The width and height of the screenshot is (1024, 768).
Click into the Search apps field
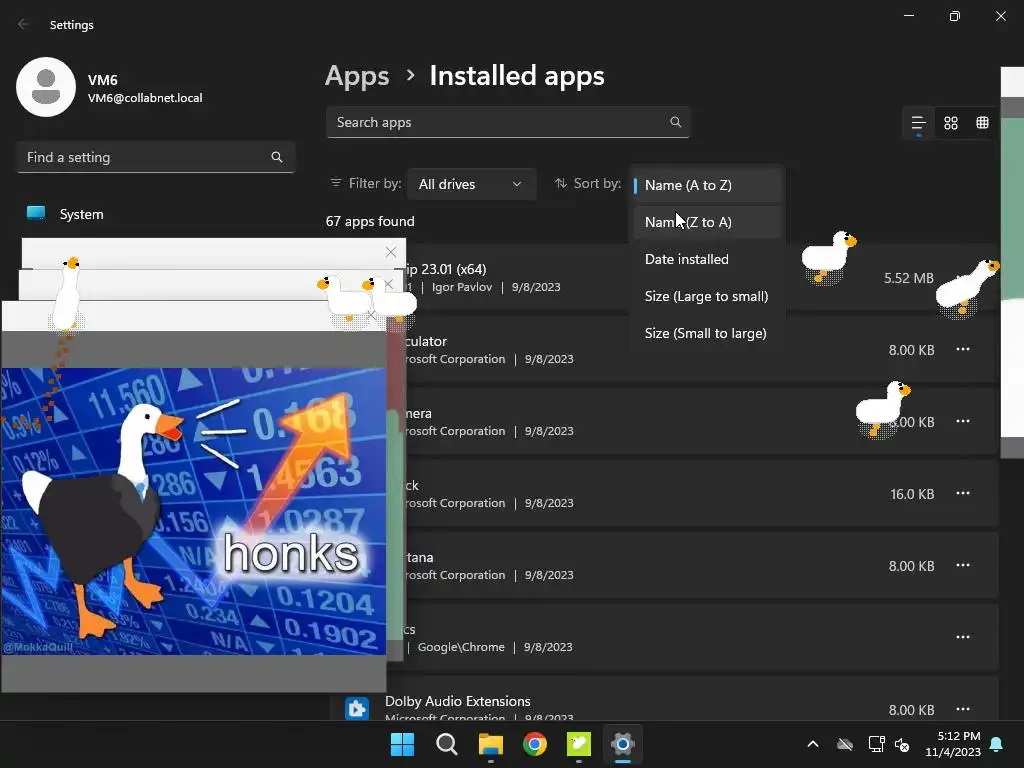click(x=507, y=122)
